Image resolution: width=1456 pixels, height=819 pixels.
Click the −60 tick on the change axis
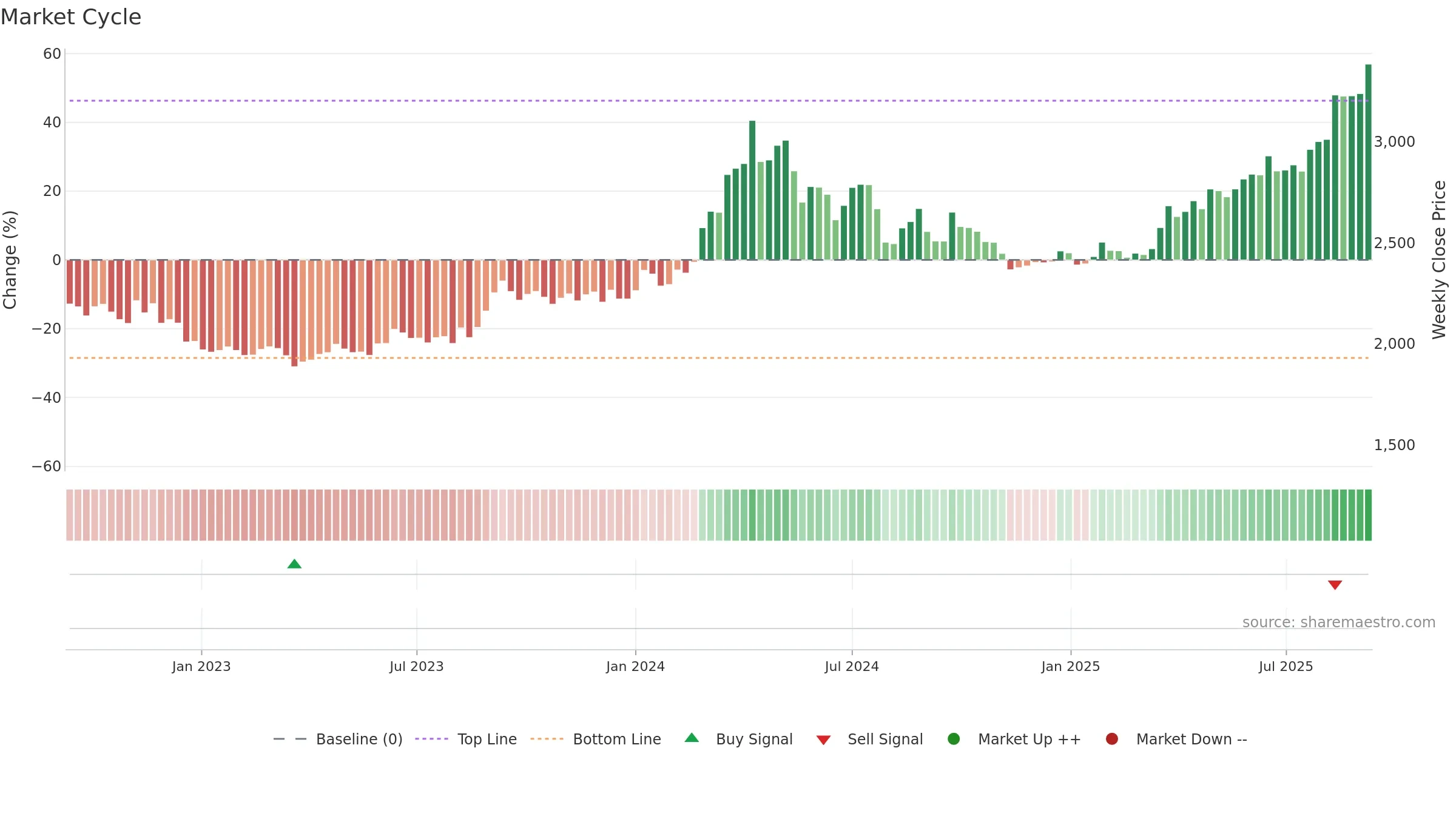[47, 466]
